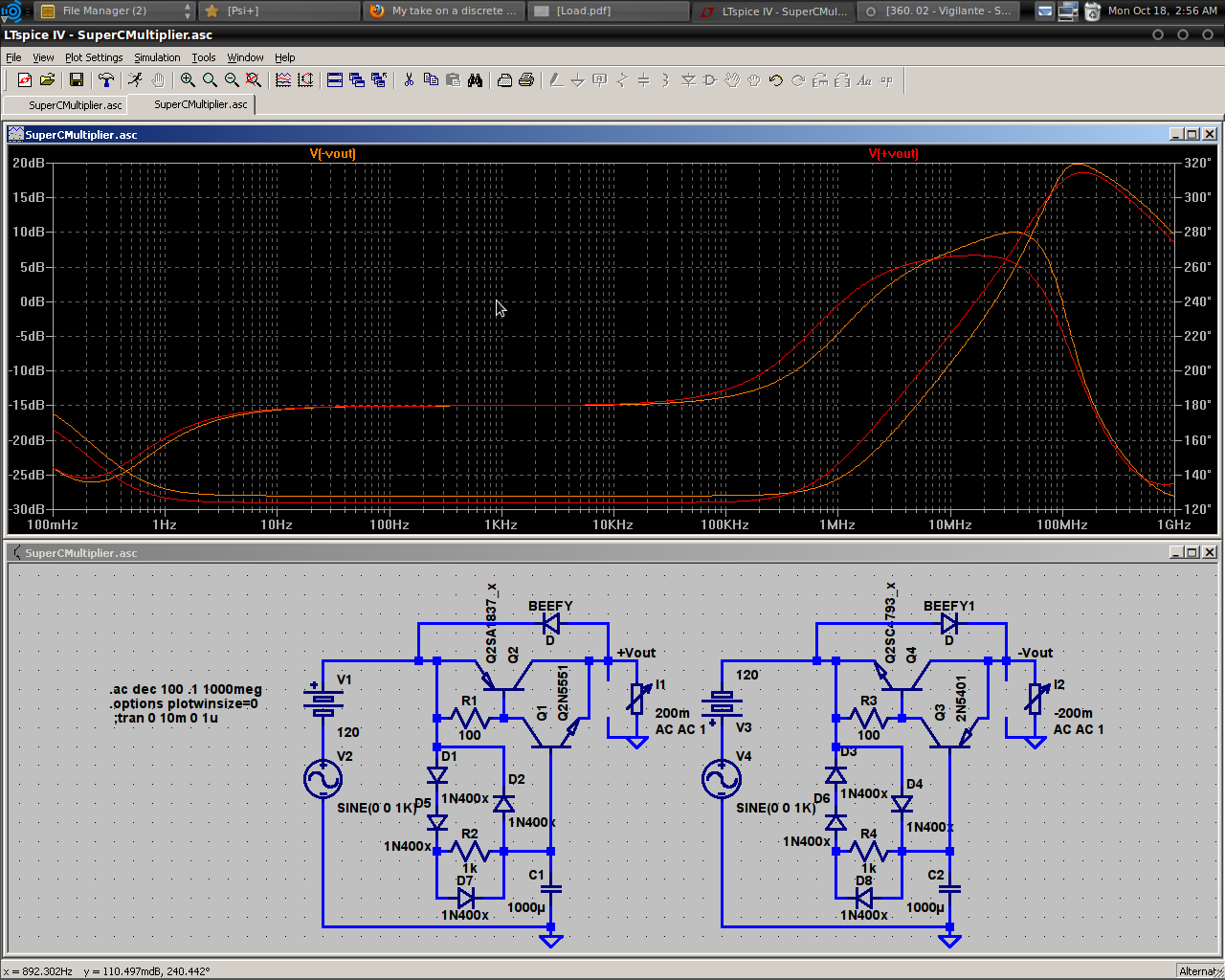This screenshot has height=980, width=1225.
Task: Click the '.options plotwinsize=0' directive
Action: coord(184,703)
